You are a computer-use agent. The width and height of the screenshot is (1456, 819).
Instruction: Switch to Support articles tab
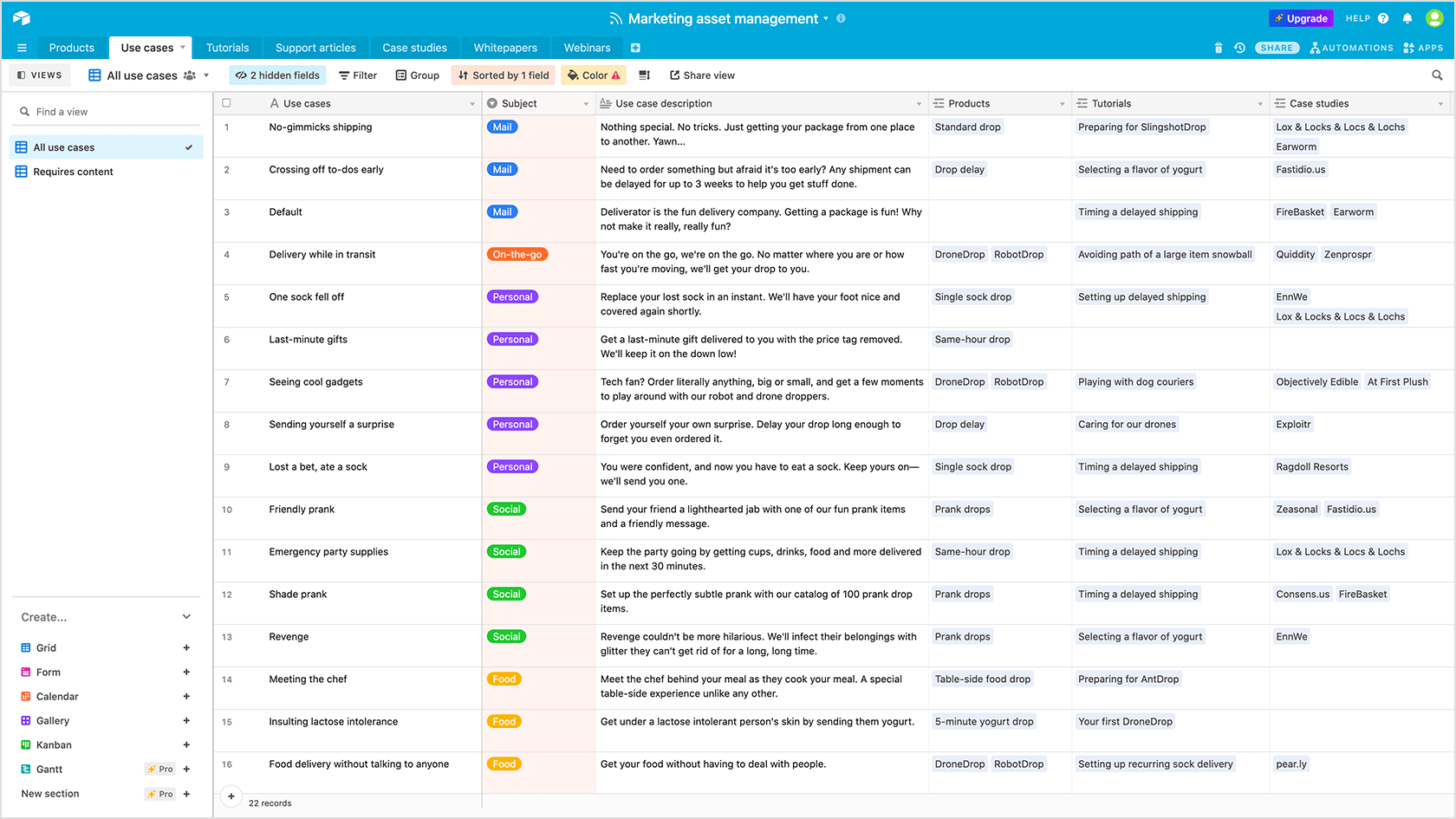(x=315, y=48)
